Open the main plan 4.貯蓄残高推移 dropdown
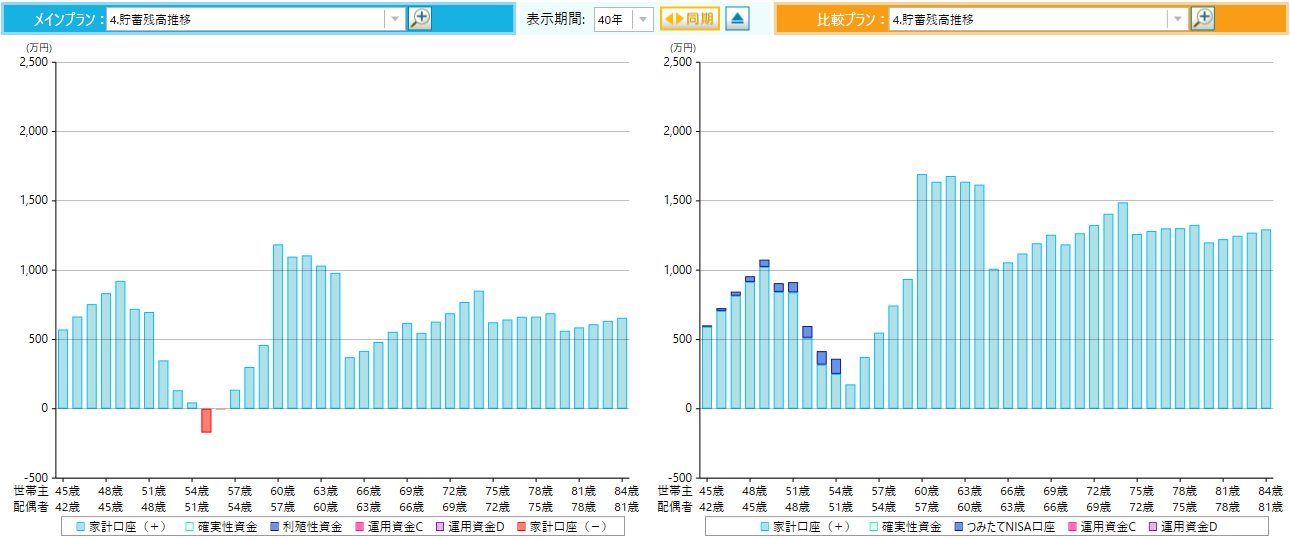The width and height of the screenshot is (1290, 538). [x=395, y=19]
